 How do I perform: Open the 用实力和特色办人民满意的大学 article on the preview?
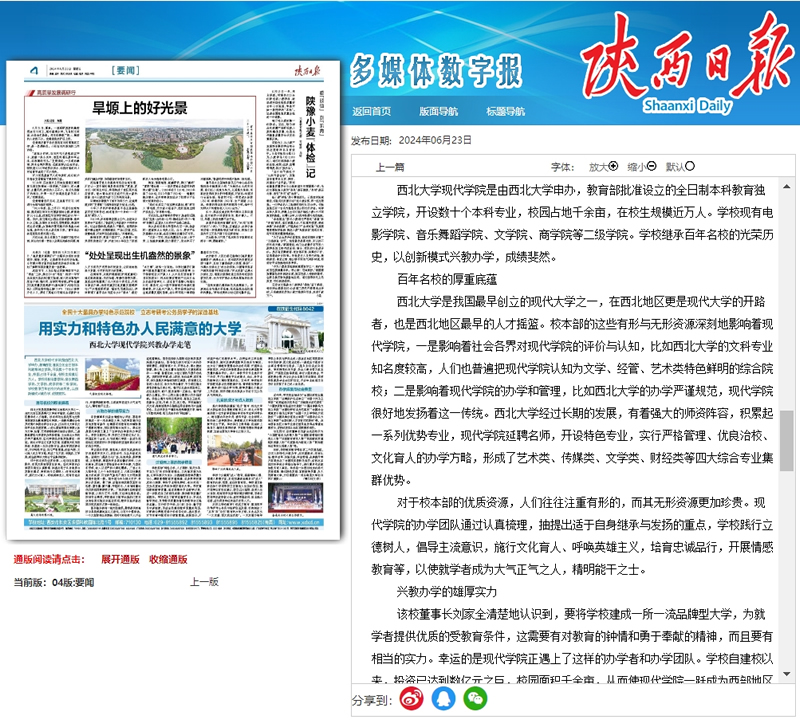tap(140, 328)
